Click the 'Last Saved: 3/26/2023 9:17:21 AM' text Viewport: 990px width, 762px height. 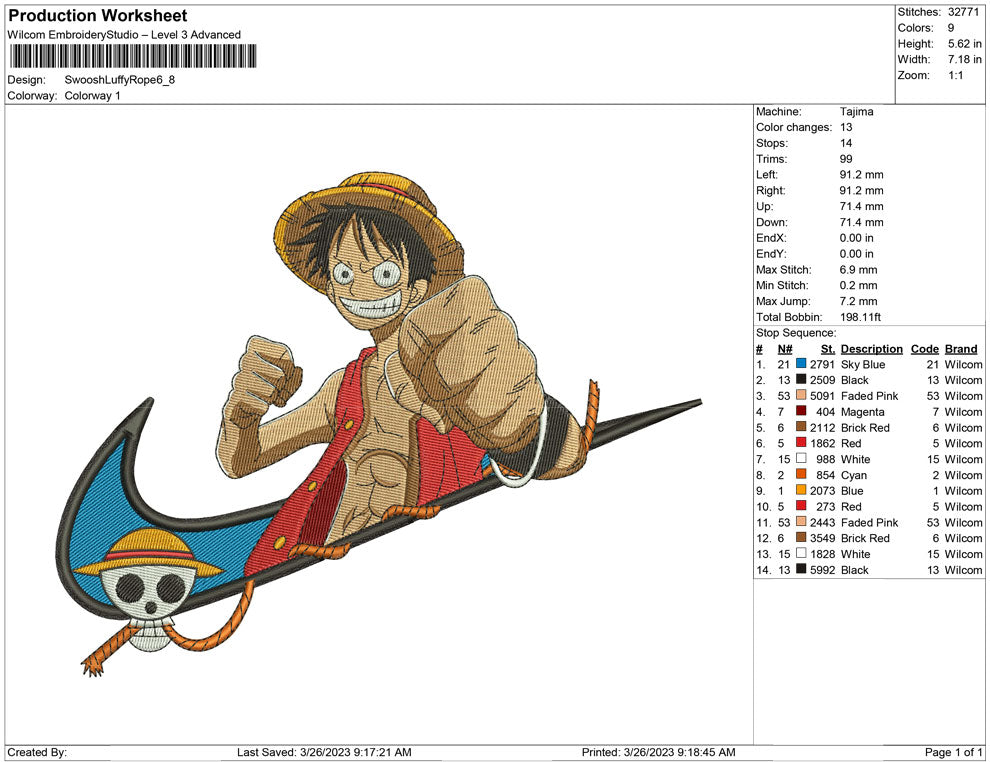[x=324, y=752]
